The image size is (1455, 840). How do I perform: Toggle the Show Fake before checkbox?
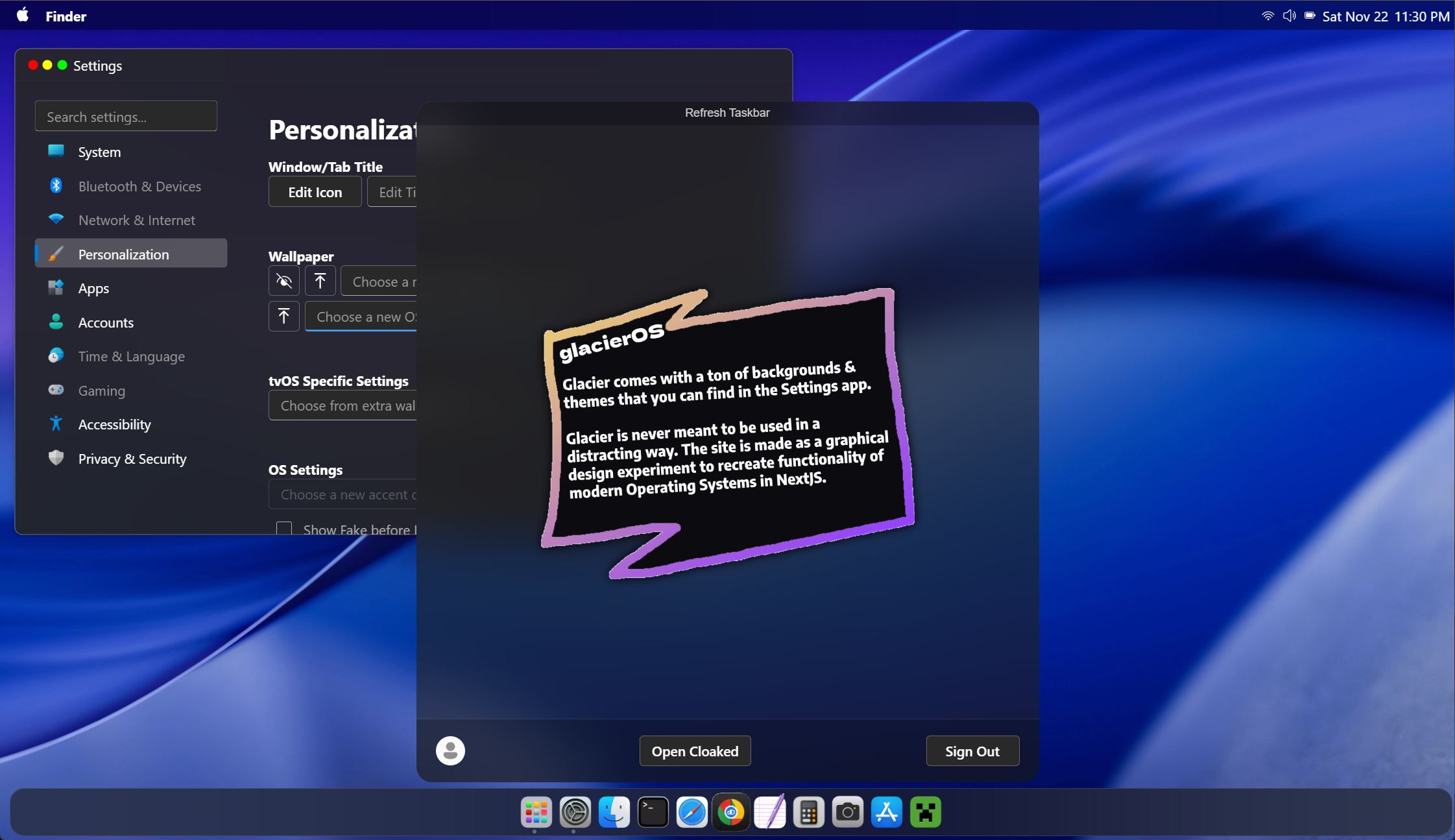[283, 528]
